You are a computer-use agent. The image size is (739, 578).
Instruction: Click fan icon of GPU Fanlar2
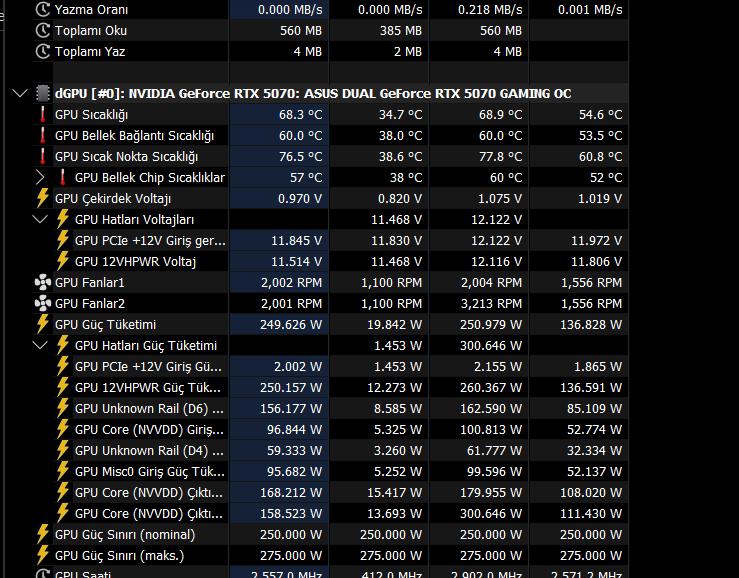click(x=43, y=303)
